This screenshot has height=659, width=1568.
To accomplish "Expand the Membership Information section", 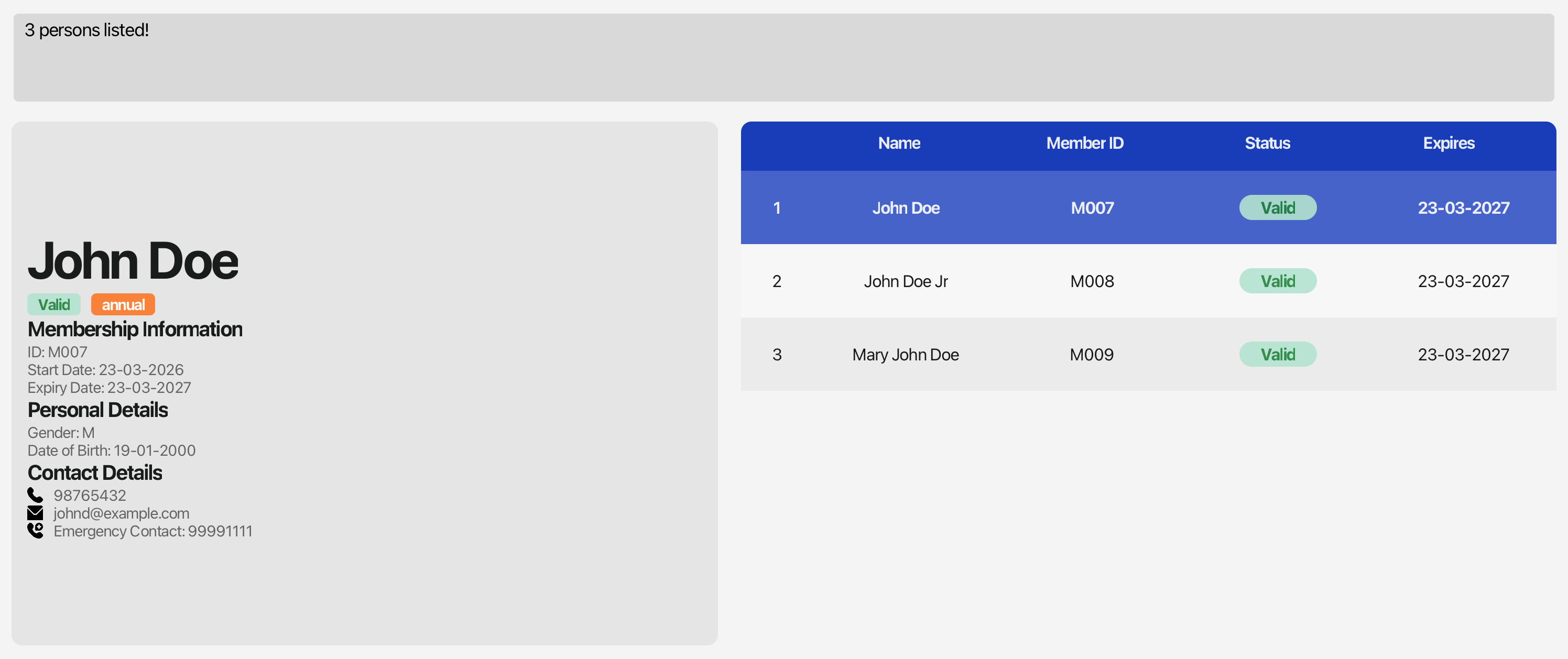I will pos(135,329).
